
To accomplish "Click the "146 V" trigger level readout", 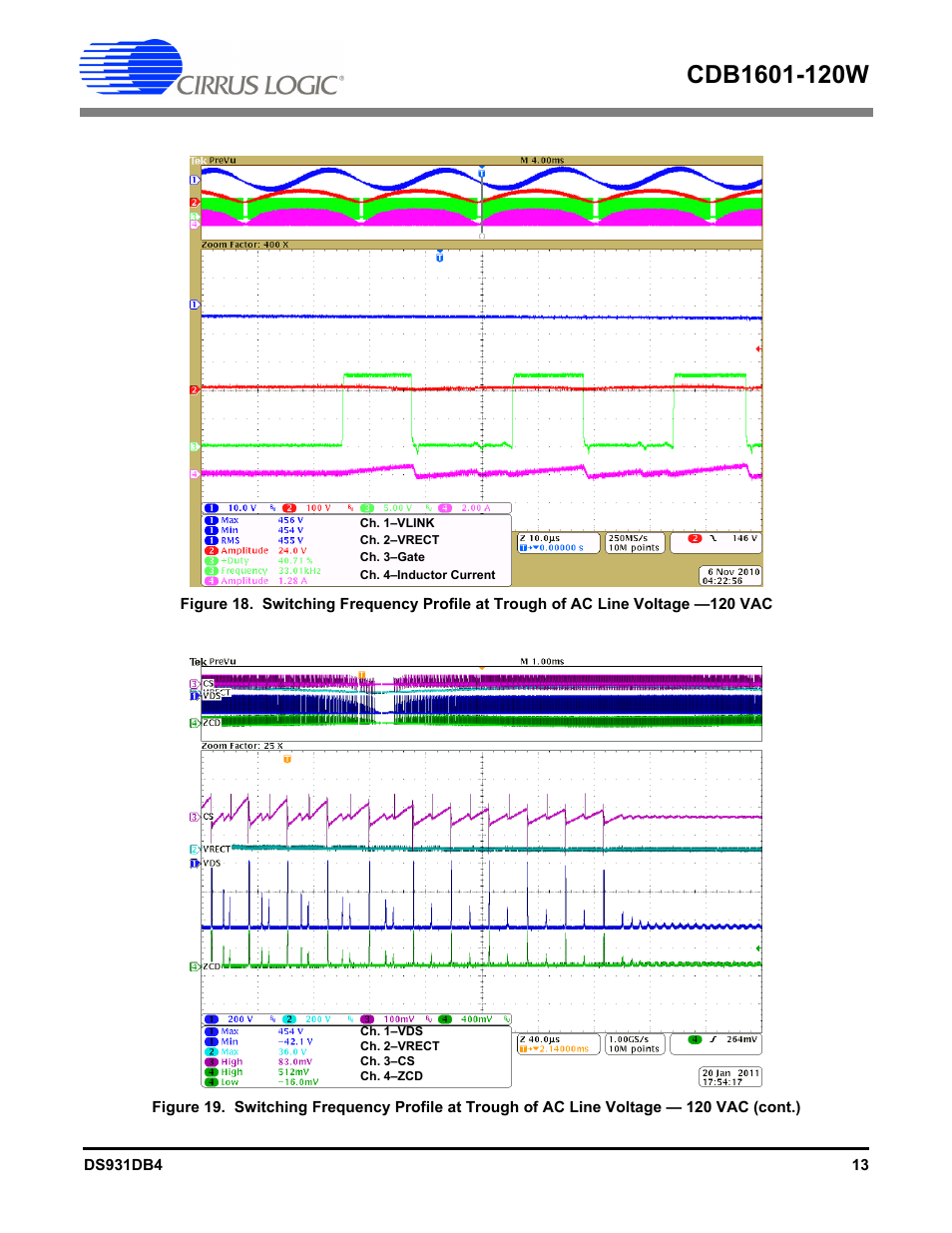I will pyautogui.click(x=744, y=538).
